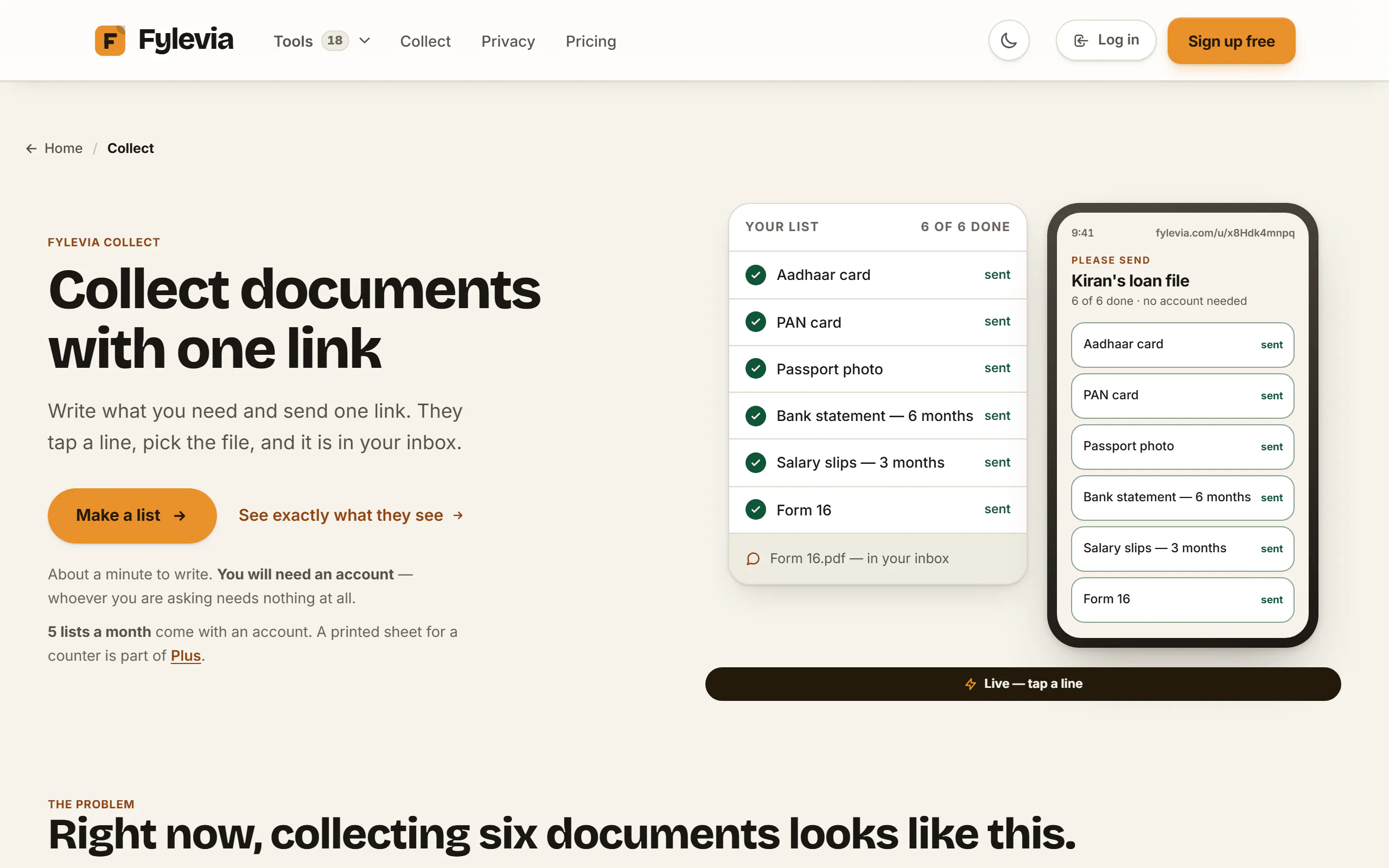Click the THE PROBLEM section label
1389x868 pixels.
[x=91, y=805]
